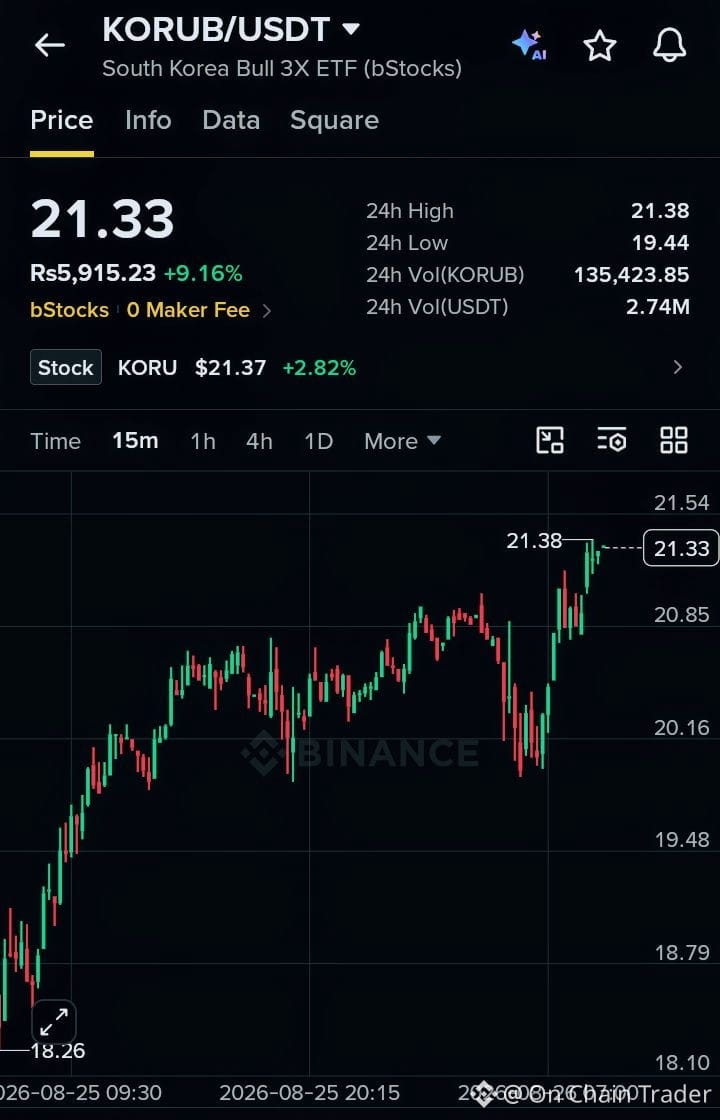This screenshot has width=720, height=1120.
Task: Tap the 20.85 price axis label
Action: tap(681, 615)
